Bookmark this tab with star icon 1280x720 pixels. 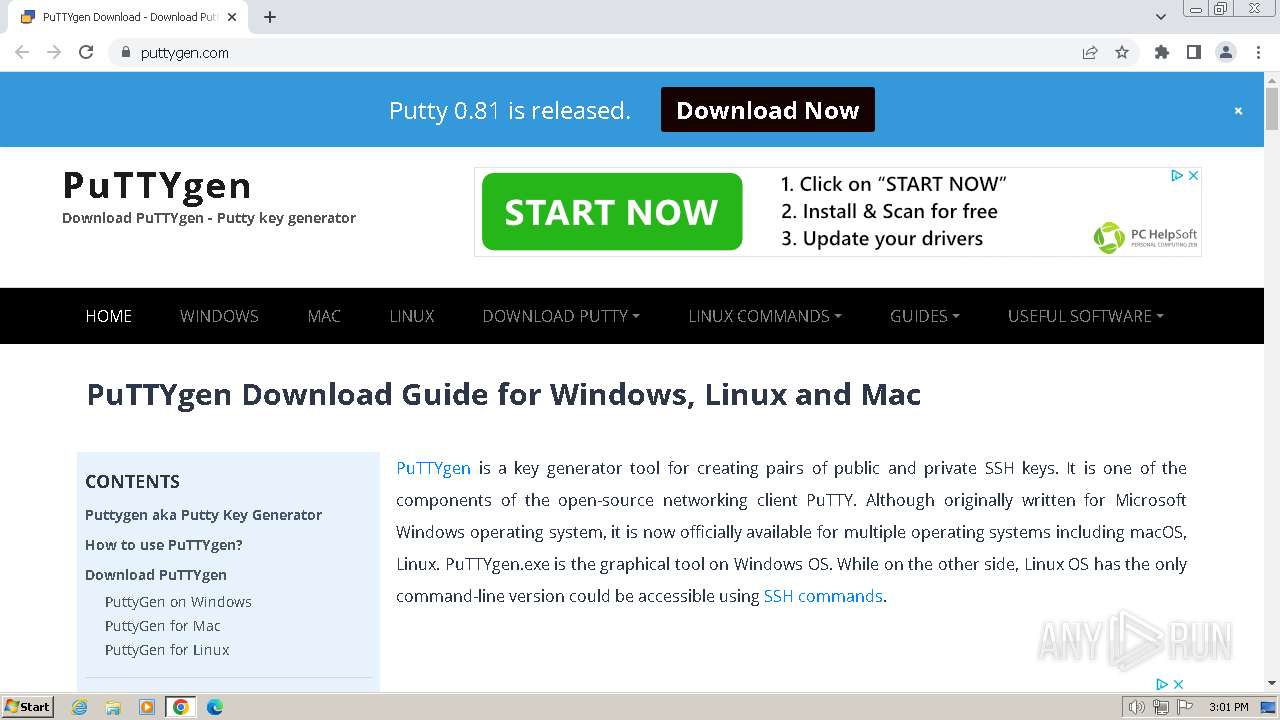pyautogui.click(x=1122, y=52)
